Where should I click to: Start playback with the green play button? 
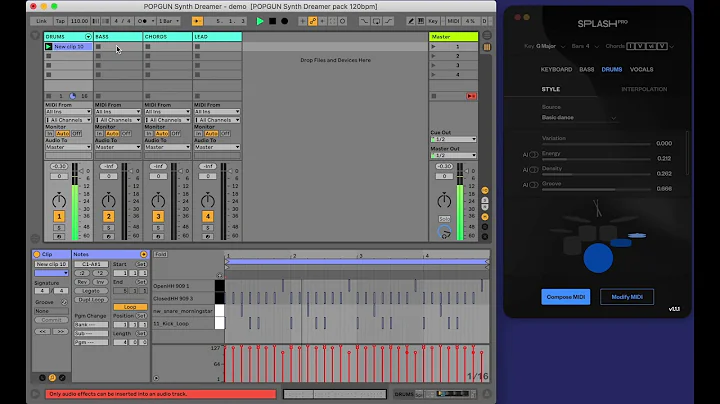pyautogui.click(x=260, y=21)
